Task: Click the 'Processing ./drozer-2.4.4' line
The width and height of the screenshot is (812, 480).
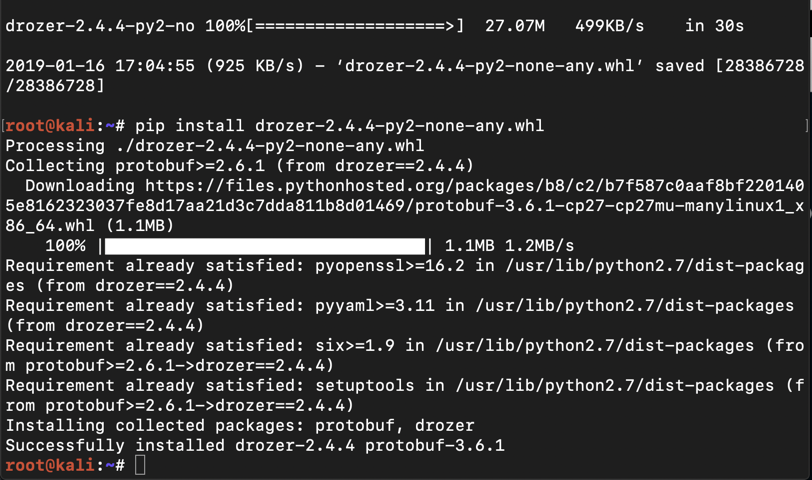Action: [214, 146]
